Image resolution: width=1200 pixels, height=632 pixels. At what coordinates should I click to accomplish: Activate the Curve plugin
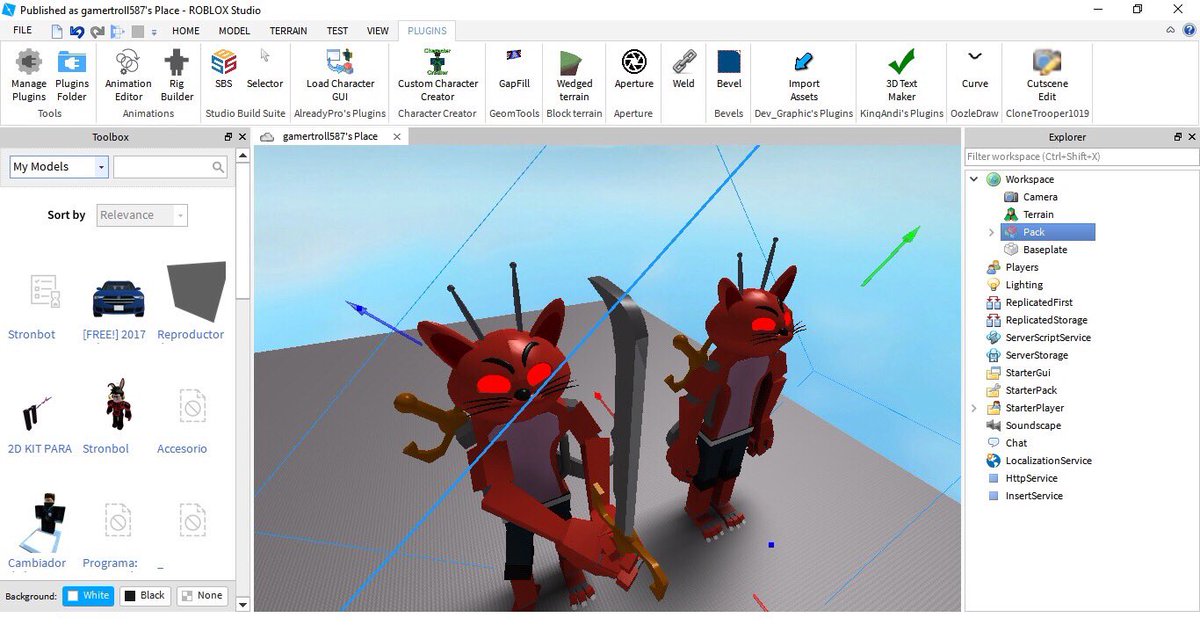click(x=975, y=70)
